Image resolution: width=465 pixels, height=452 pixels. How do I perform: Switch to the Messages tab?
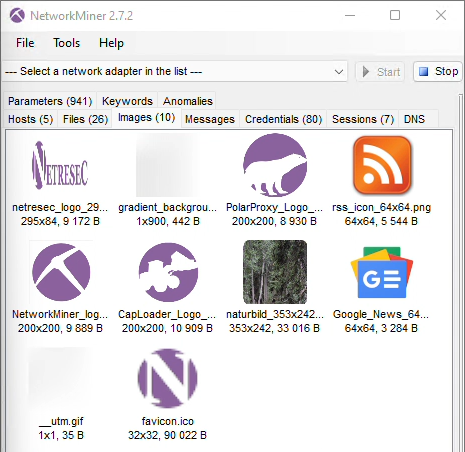point(210,119)
